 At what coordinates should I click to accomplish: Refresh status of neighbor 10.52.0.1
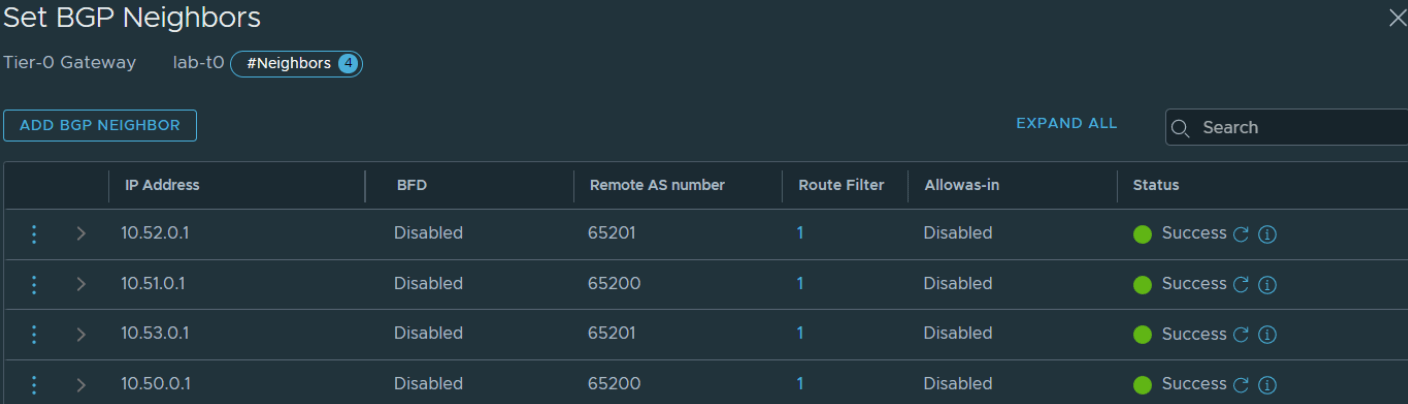(1241, 234)
